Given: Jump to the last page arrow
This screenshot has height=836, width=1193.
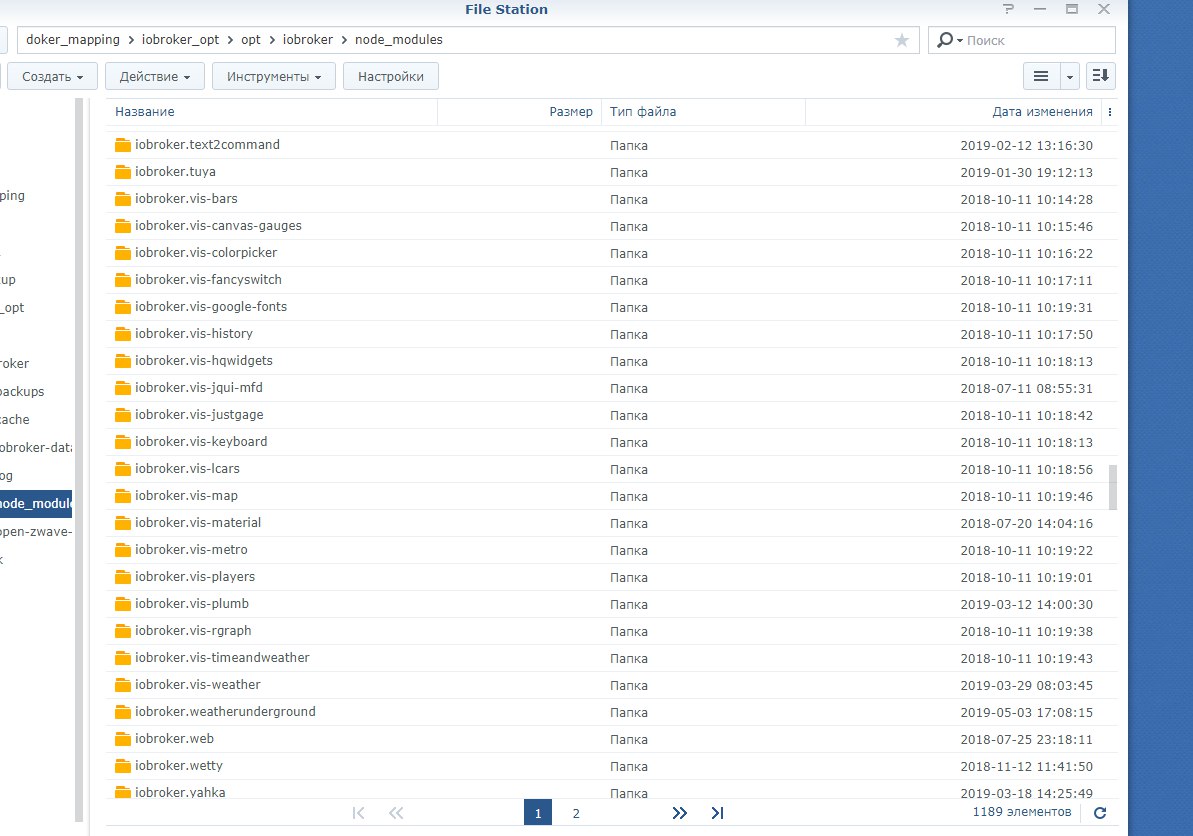Looking at the screenshot, I should pyautogui.click(x=717, y=813).
